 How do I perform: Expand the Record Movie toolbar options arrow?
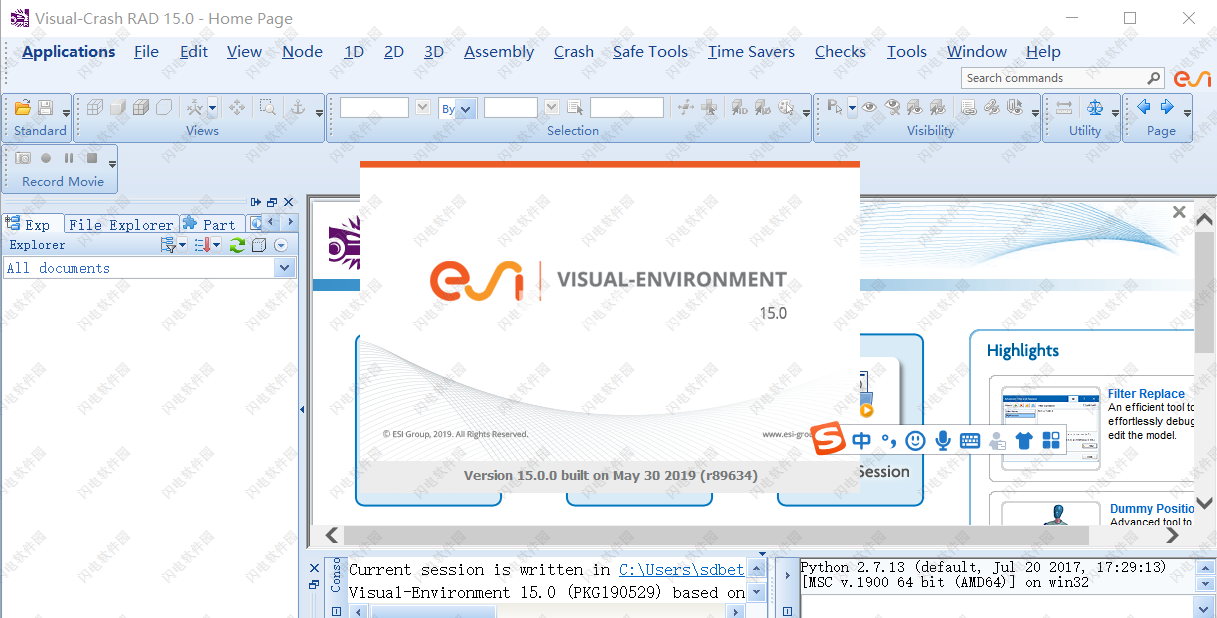click(112, 164)
